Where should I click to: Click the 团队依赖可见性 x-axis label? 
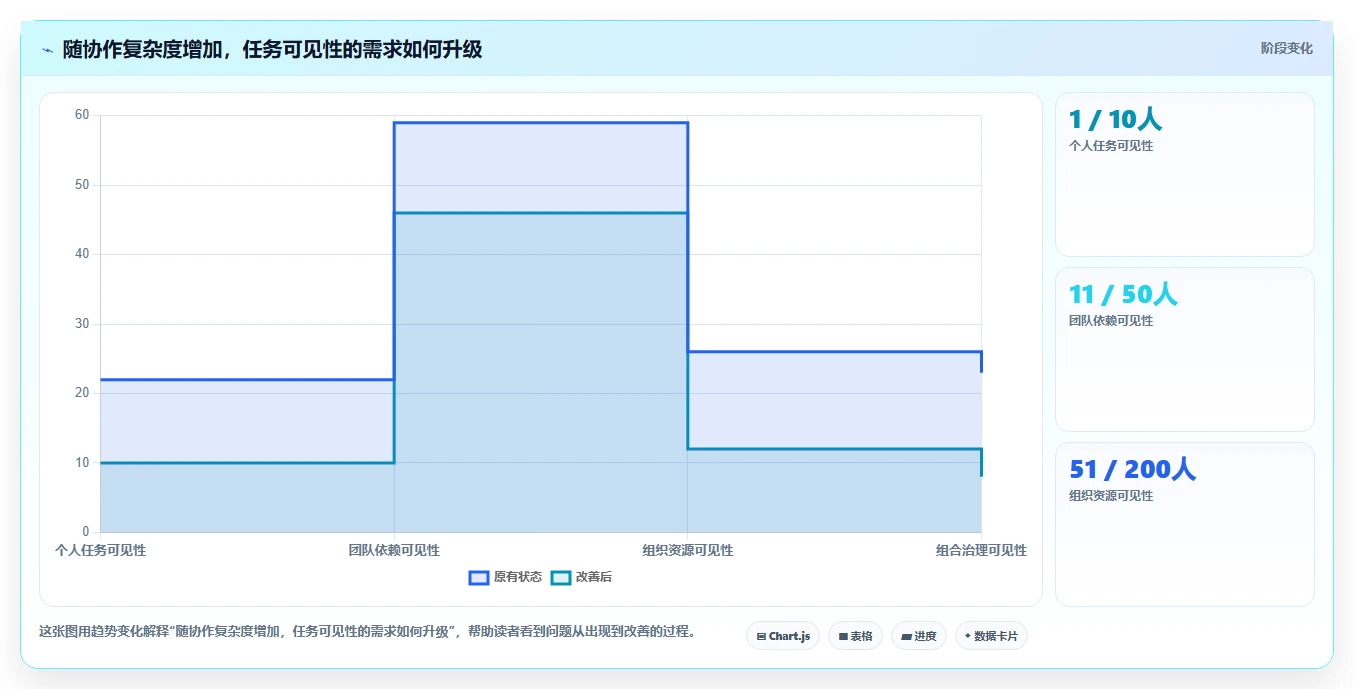pos(394,550)
